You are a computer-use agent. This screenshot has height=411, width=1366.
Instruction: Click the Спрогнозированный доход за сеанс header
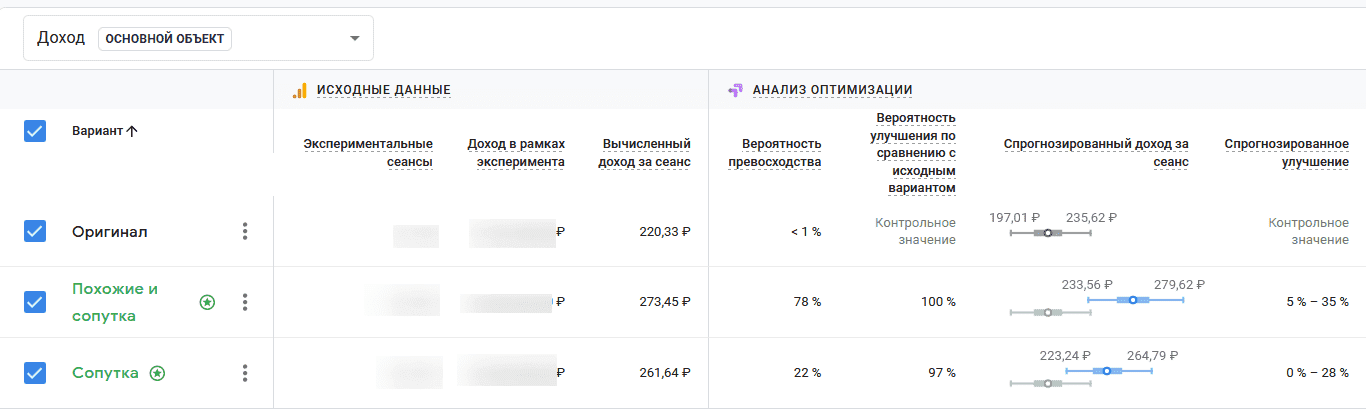pyautogui.click(x=1096, y=153)
